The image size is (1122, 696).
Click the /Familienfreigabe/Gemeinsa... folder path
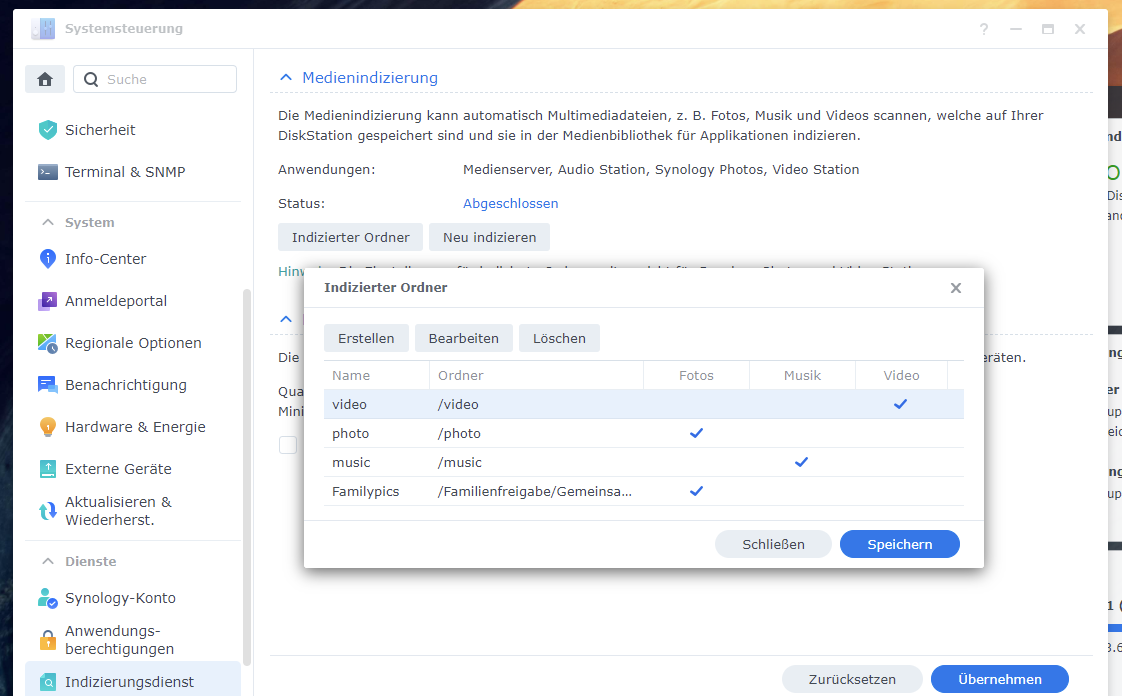(x=535, y=491)
